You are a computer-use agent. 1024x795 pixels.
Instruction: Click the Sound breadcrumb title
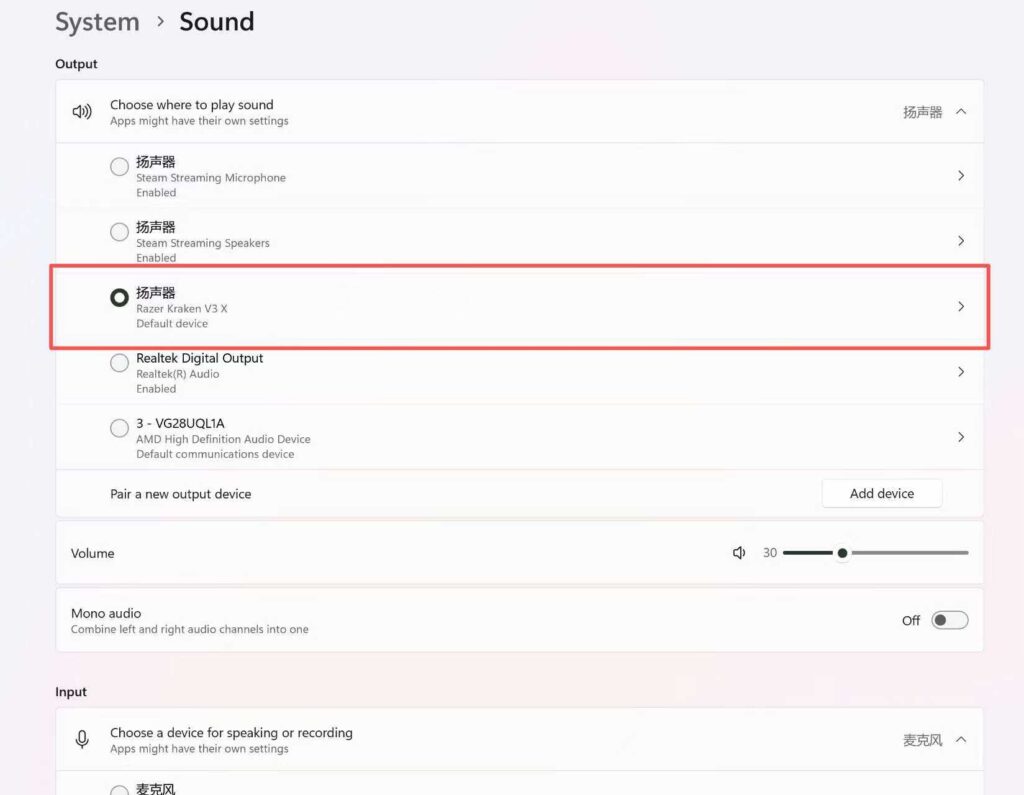tap(217, 22)
